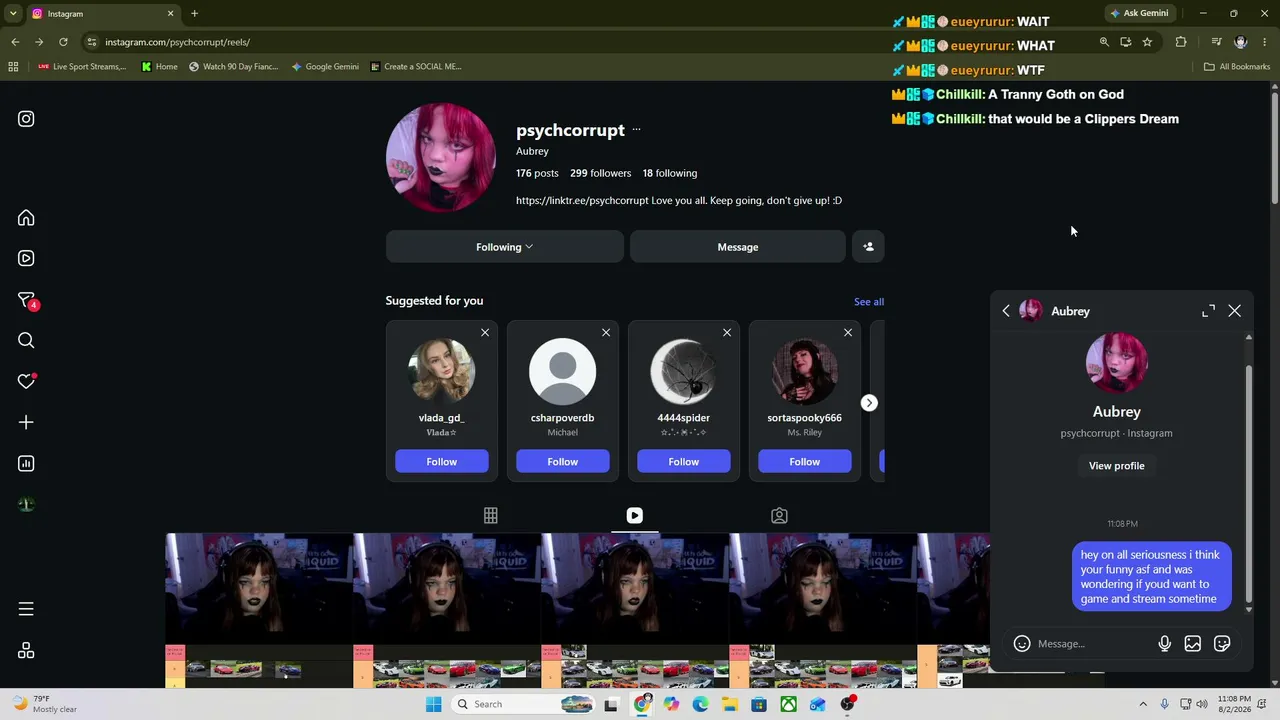Open the Windows Start menu
Screen dimensions: 1280x720
[433, 704]
